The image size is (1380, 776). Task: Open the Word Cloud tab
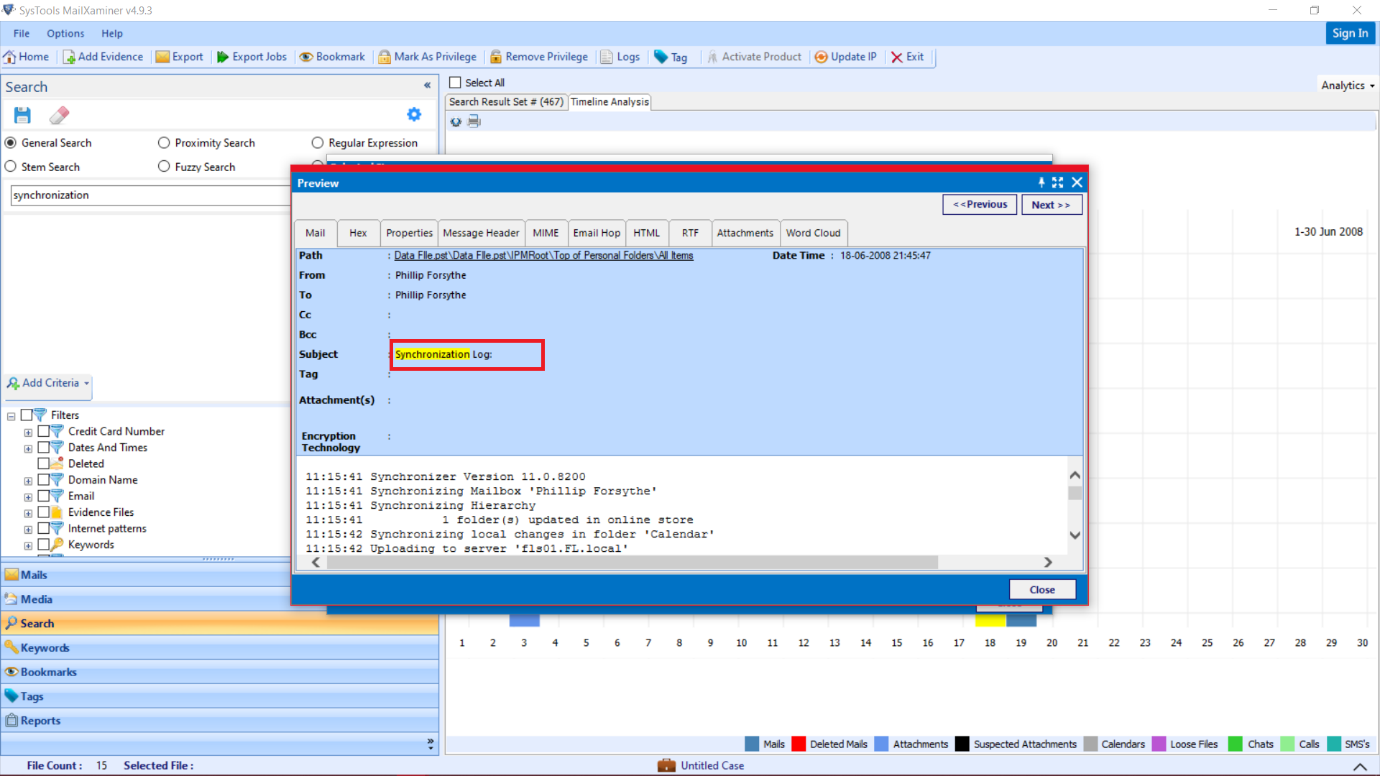click(x=813, y=232)
